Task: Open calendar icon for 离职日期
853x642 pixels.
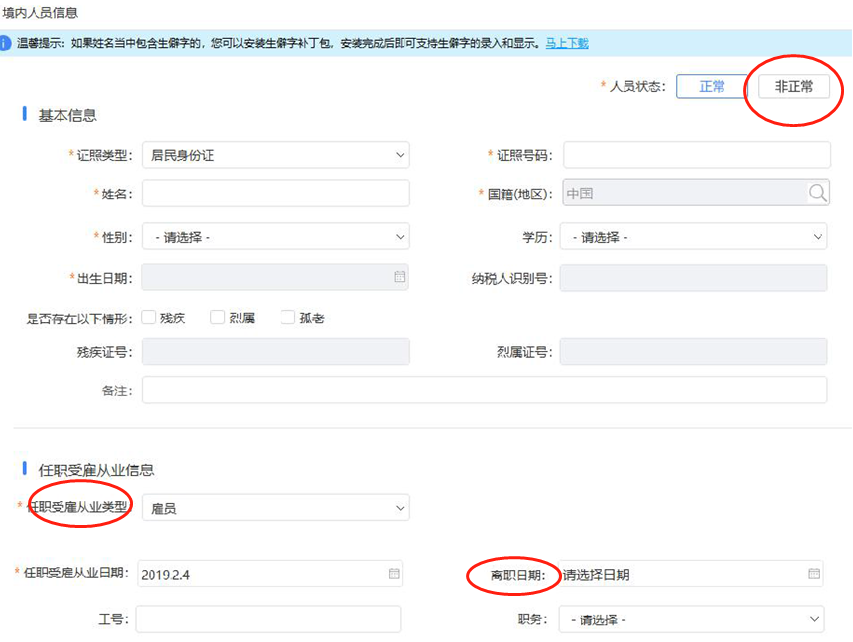Action: point(814,574)
